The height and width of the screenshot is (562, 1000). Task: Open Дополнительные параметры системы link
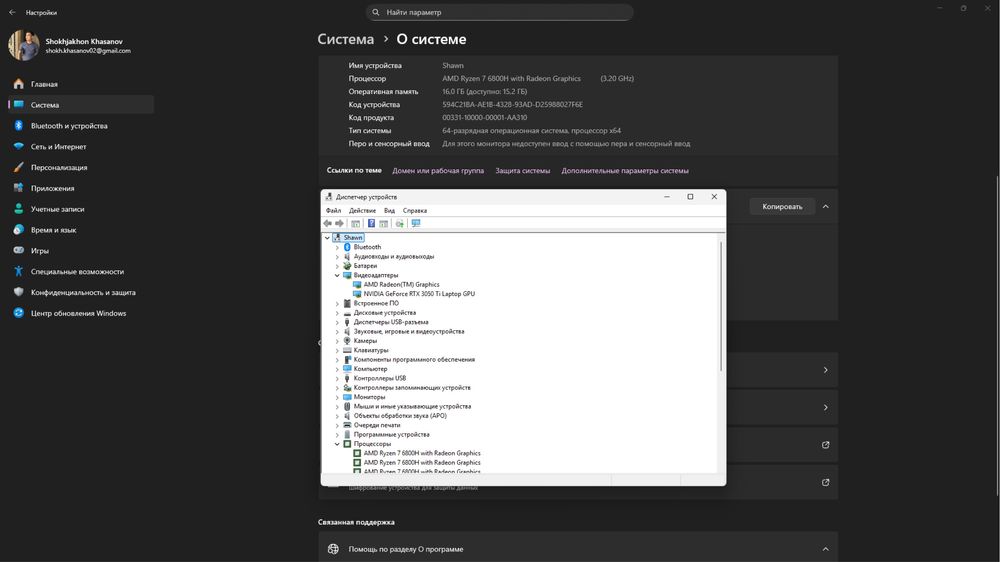click(624, 171)
